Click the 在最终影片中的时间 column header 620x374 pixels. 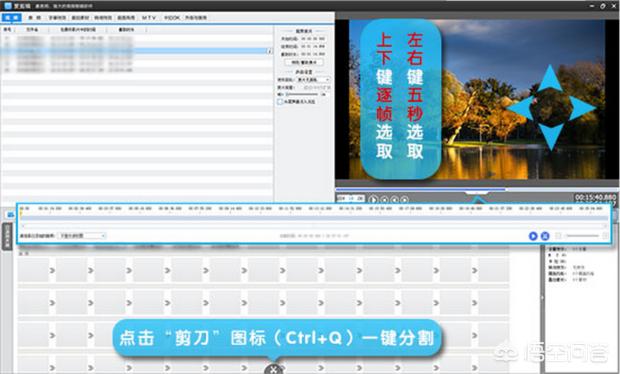(78, 30)
